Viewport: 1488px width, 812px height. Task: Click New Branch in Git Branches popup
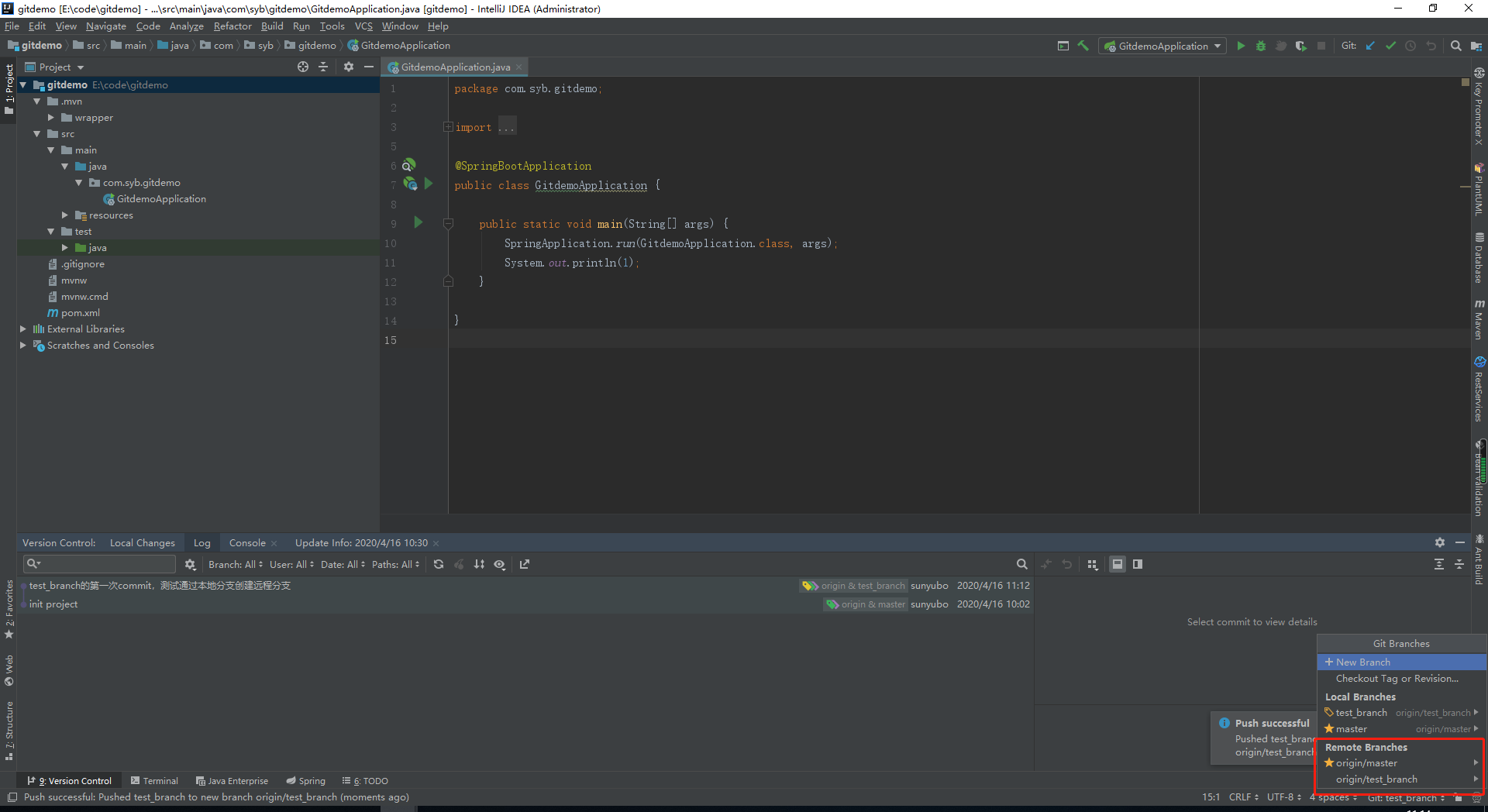[x=1401, y=662]
